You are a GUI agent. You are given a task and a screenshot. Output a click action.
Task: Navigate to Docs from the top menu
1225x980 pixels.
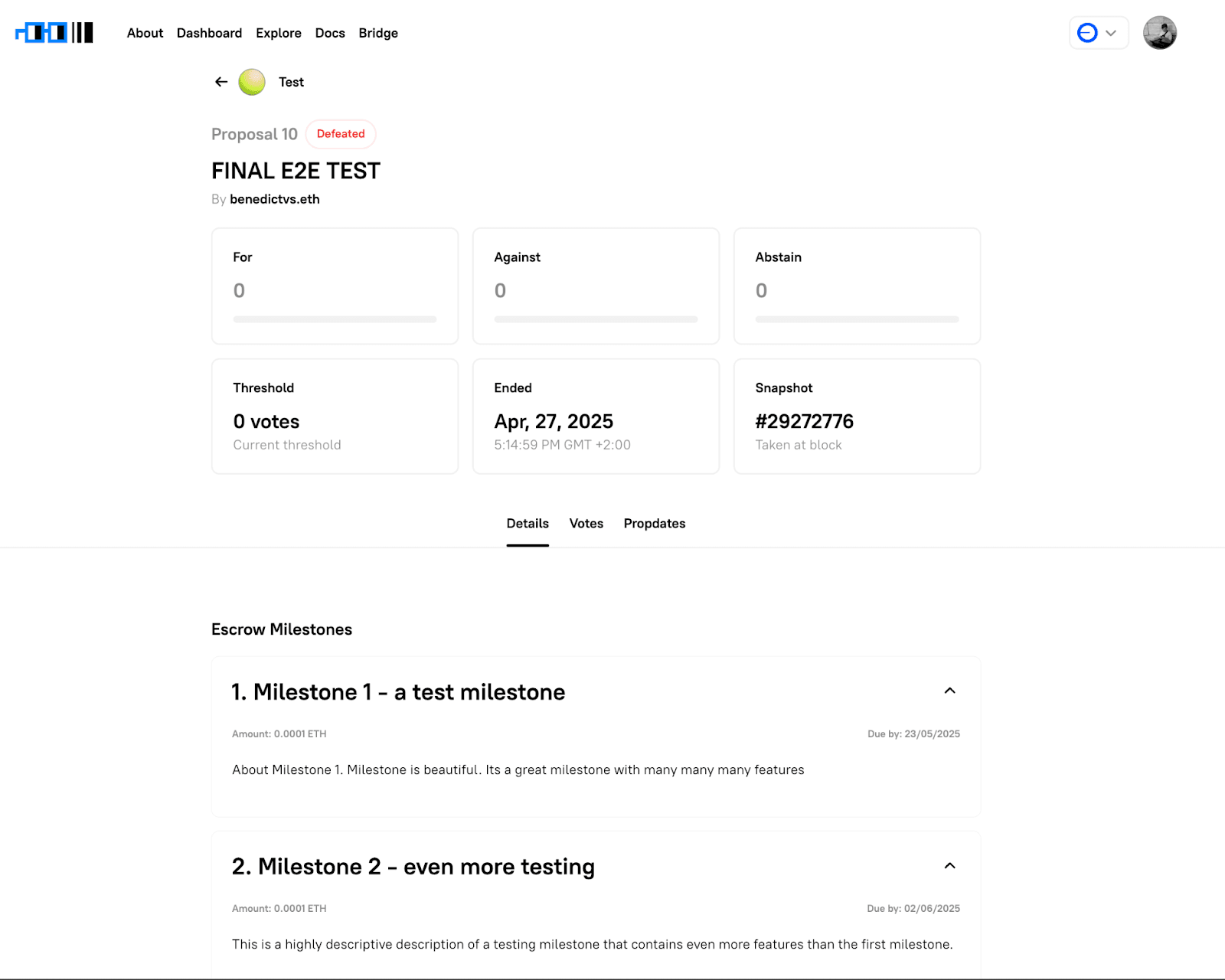(330, 33)
